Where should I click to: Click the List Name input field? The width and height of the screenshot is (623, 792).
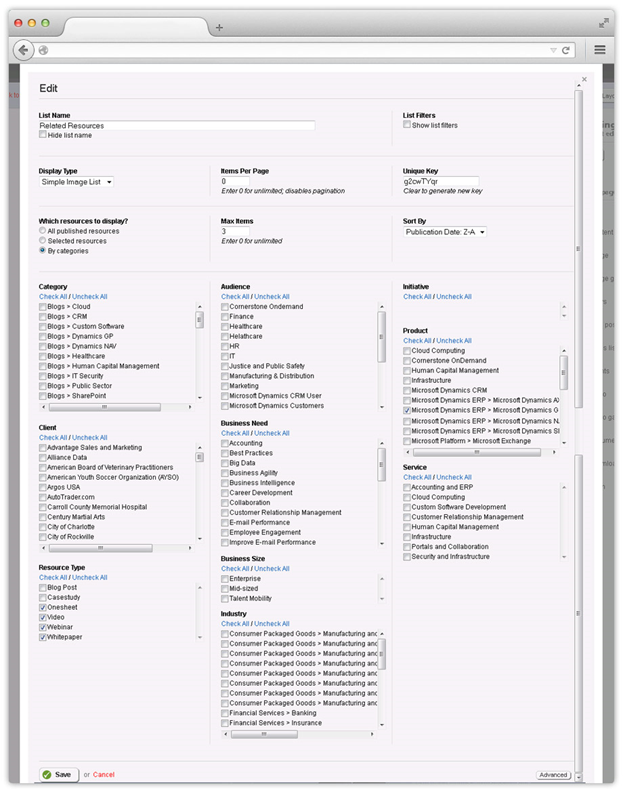tap(177, 125)
